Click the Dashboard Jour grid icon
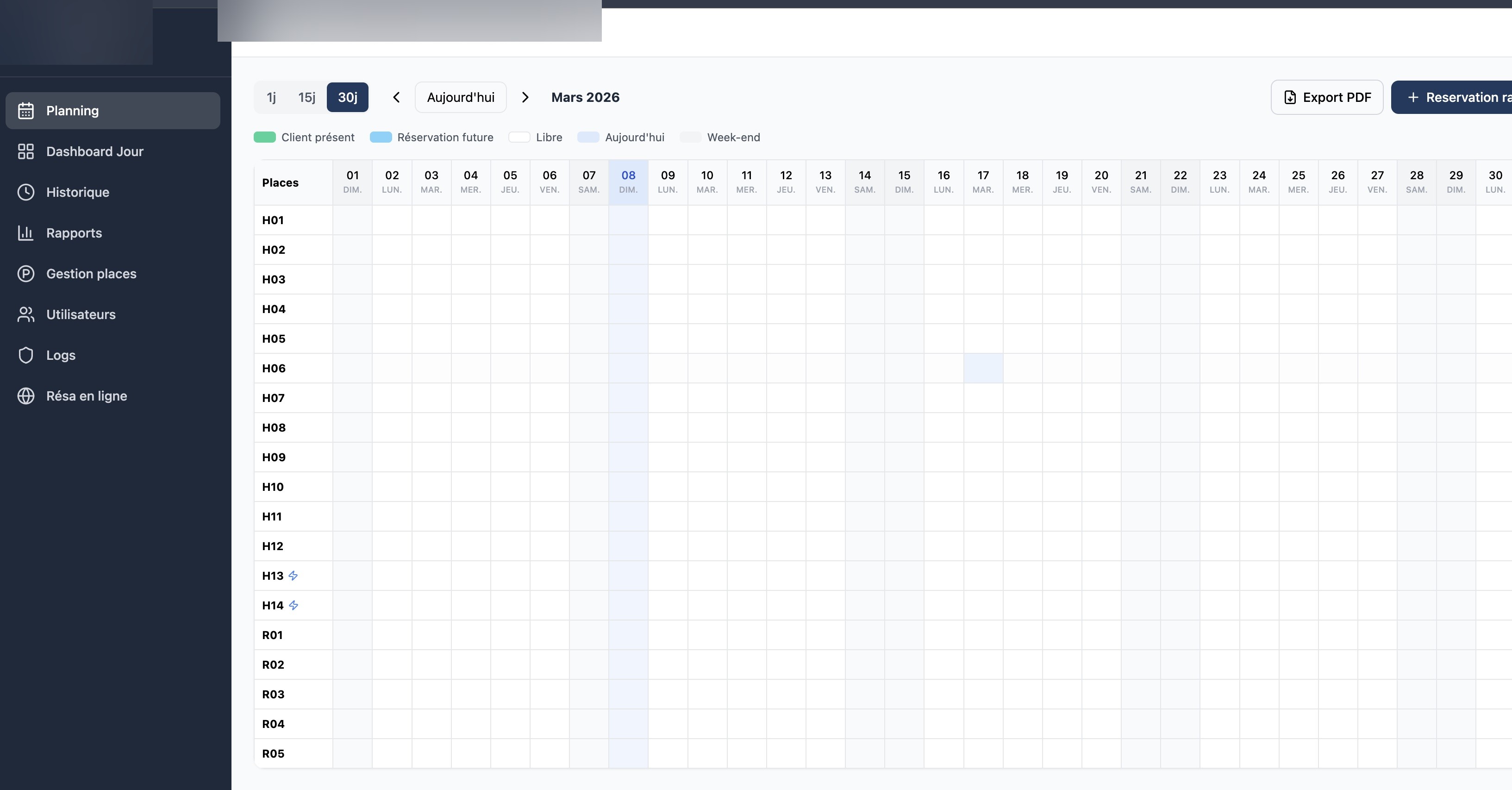Image resolution: width=1512 pixels, height=790 pixels. tap(26, 151)
